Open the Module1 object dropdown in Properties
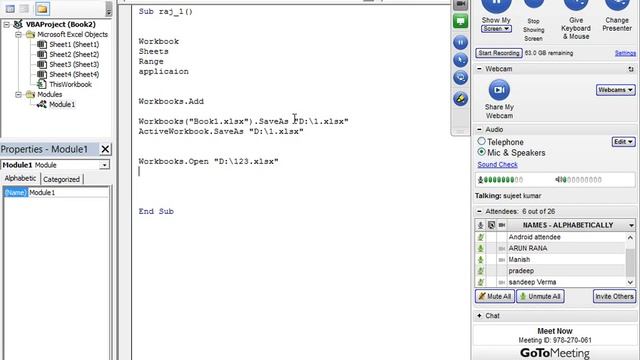Screen dimensions: 640x360 (x=104, y=165)
